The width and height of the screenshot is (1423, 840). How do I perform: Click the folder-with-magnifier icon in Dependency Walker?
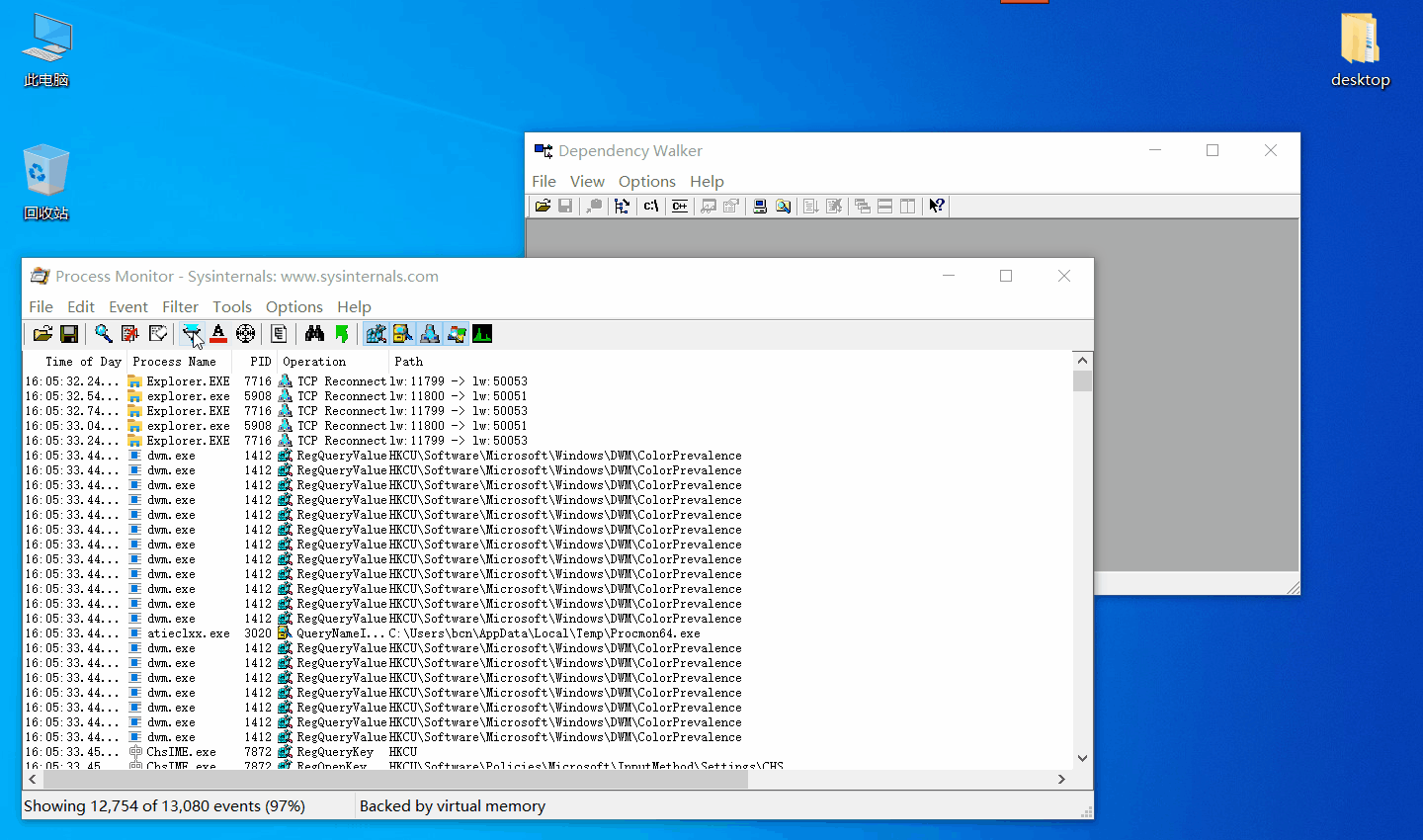(x=784, y=207)
